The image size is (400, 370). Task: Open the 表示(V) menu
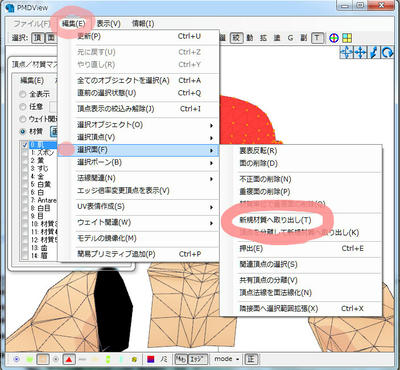pos(108,24)
